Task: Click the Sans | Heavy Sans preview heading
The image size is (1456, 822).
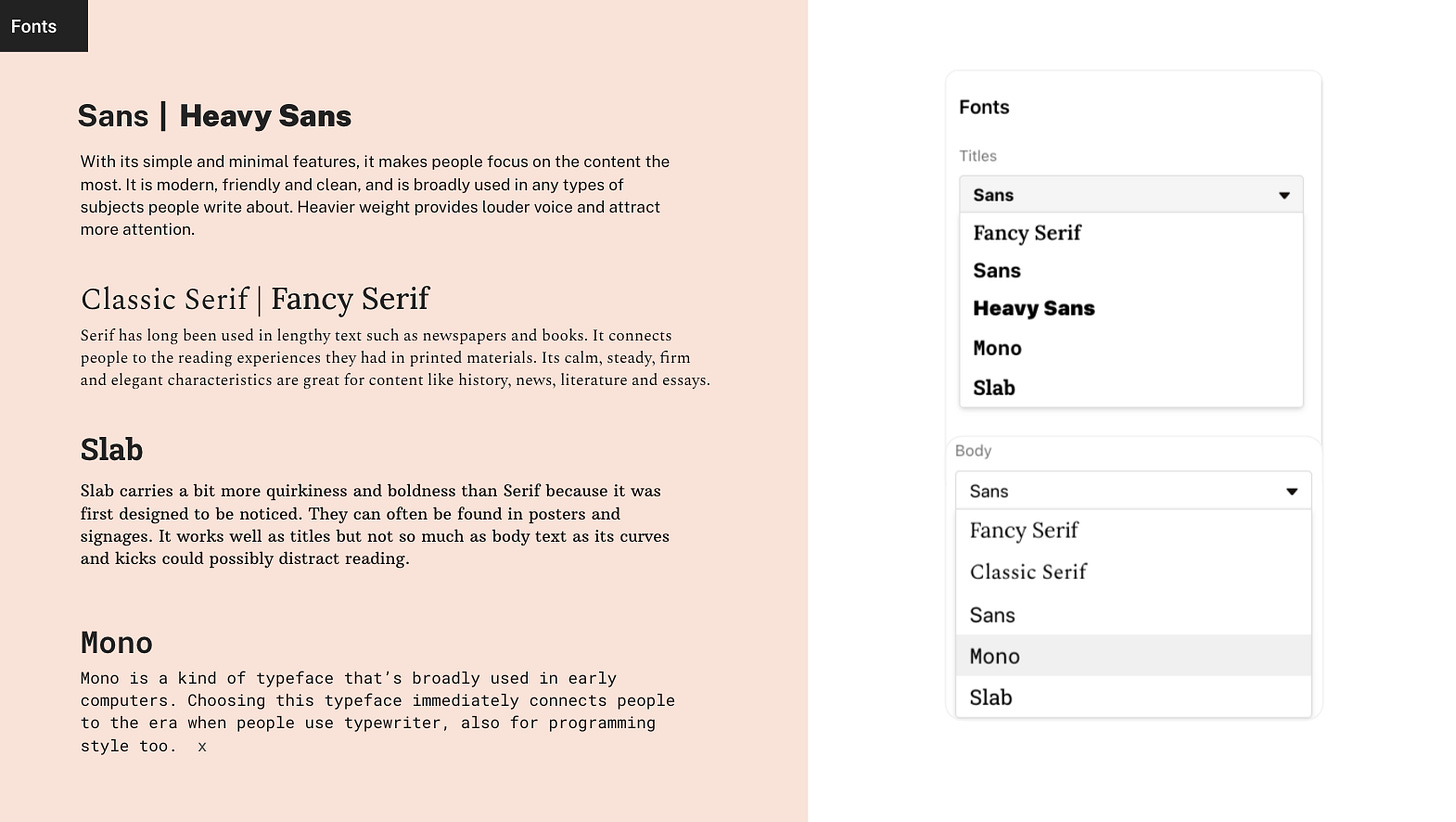Action: 215,115
